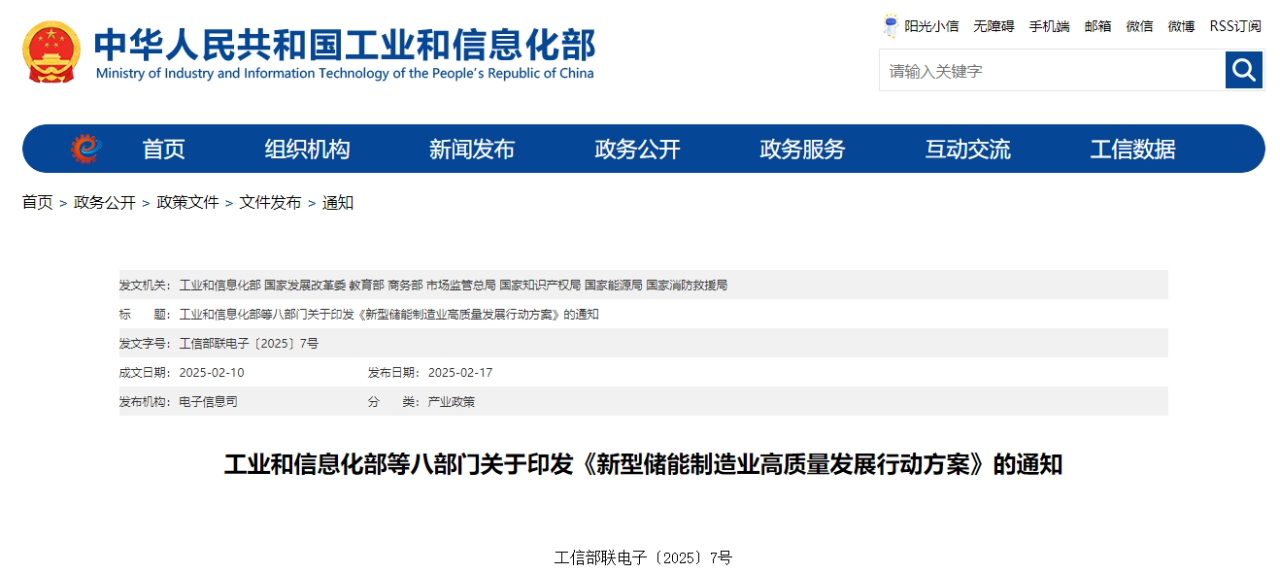Open the 组织机构 menu item
Image resolution: width=1280 pixels, height=585 pixels.
tap(307, 149)
